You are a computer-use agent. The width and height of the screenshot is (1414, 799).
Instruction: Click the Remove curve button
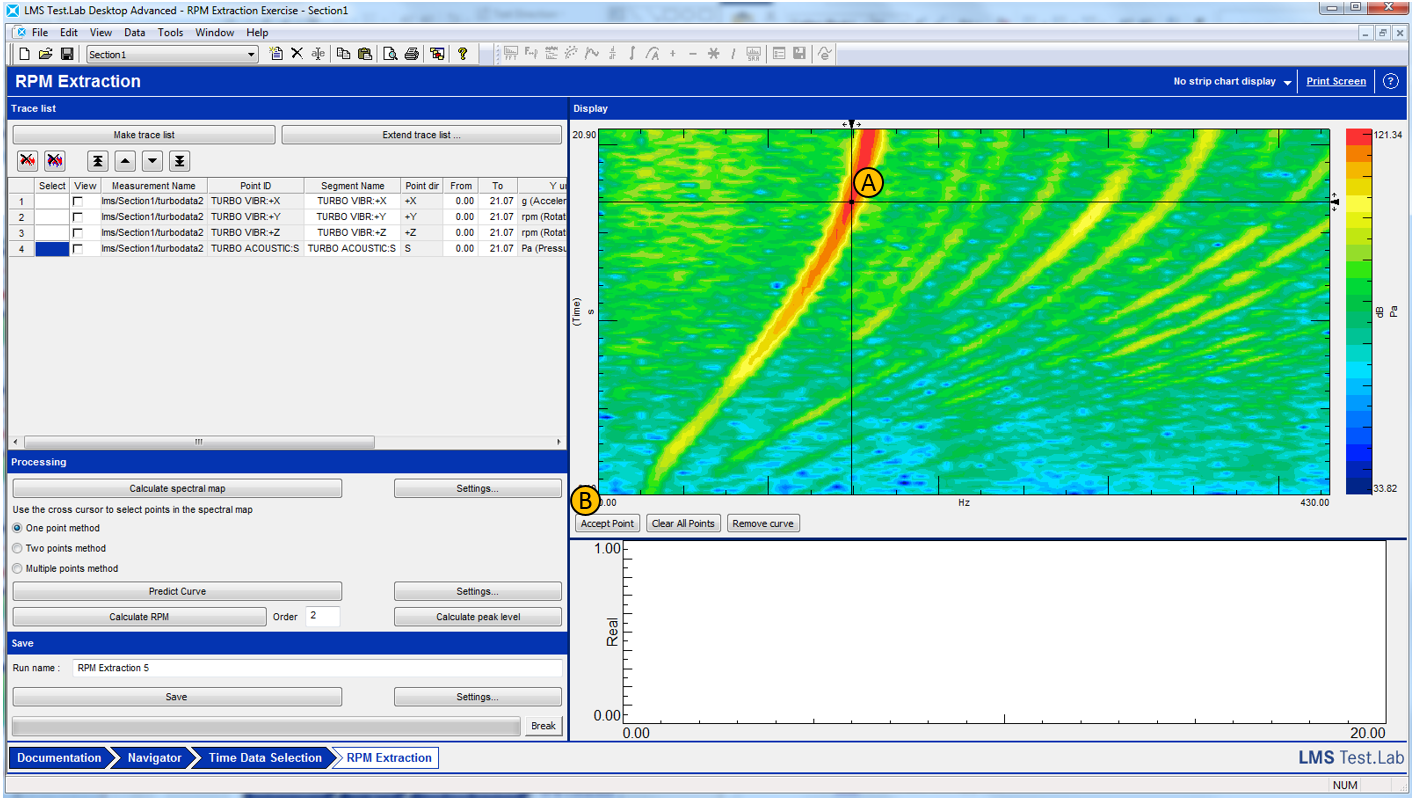(763, 523)
